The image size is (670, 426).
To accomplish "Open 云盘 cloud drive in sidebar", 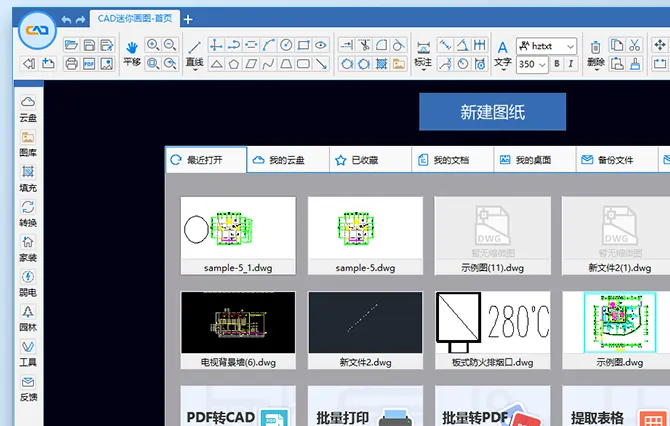I will pos(28,109).
